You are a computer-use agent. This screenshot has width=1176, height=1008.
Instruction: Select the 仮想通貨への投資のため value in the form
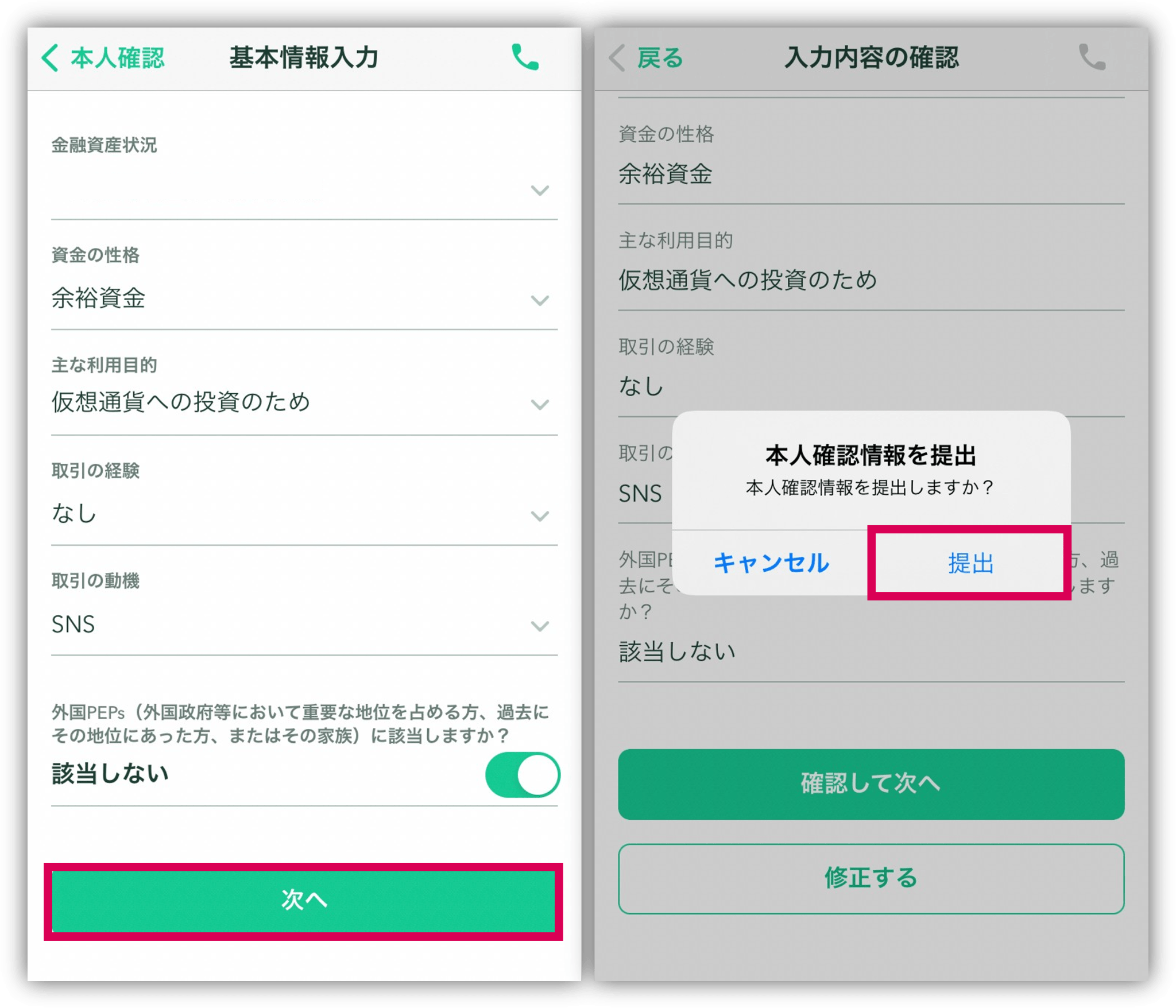[x=181, y=402]
